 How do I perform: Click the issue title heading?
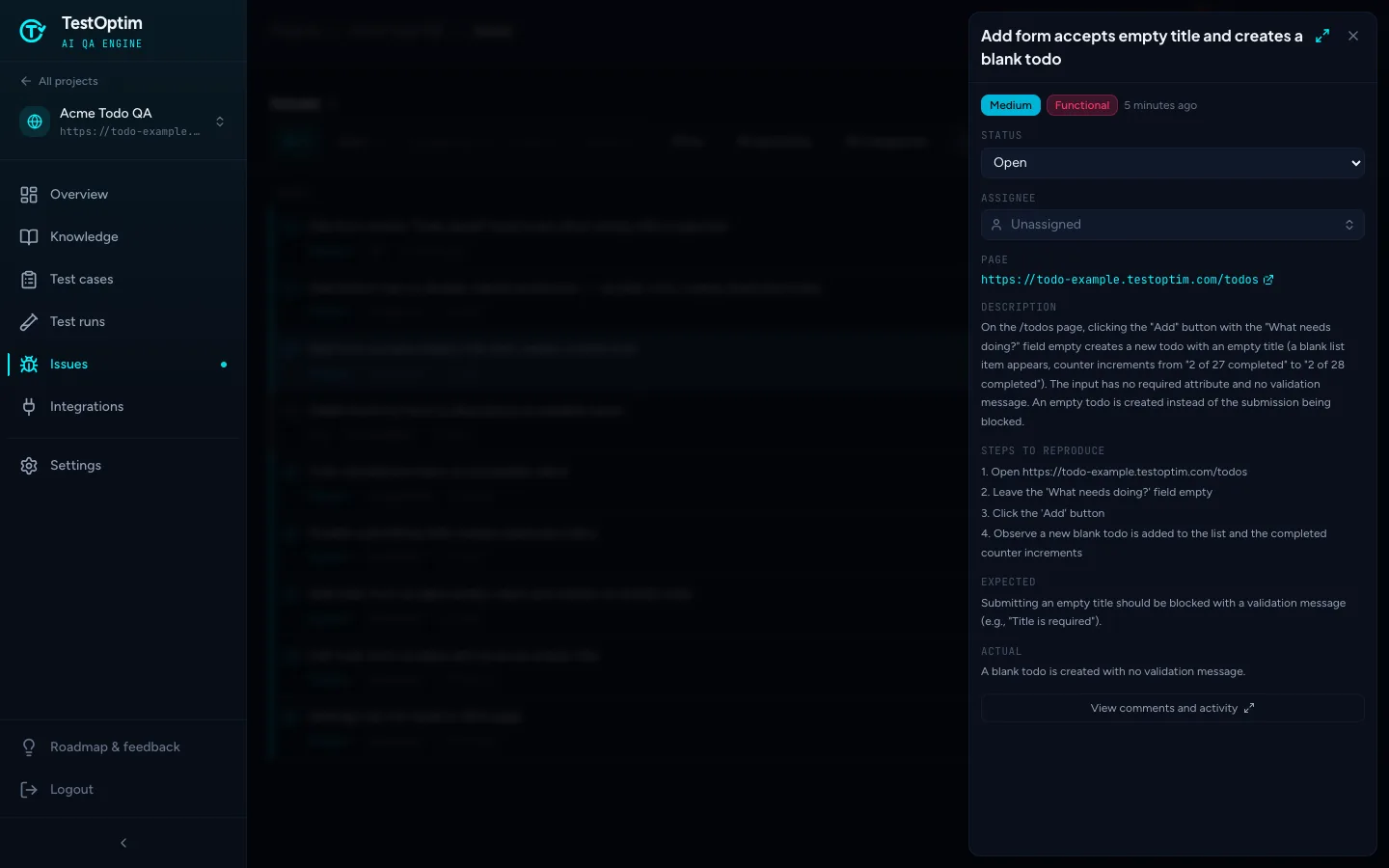[x=1142, y=47]
